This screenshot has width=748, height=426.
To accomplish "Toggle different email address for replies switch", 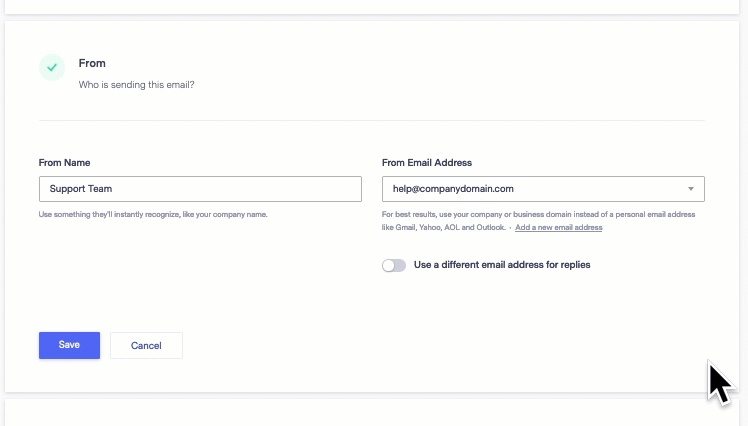I will pyautogui.click(x=394, y=265).
